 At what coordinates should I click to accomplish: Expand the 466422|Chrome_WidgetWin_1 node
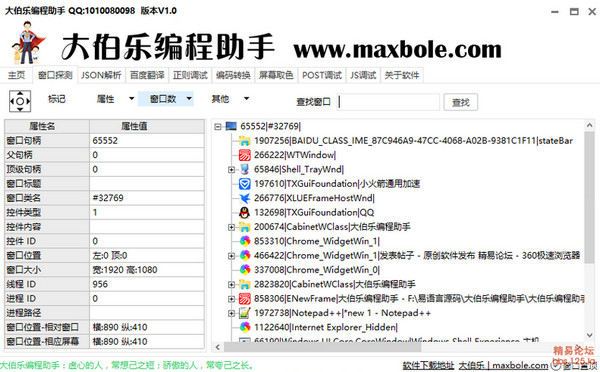(231, 256)
